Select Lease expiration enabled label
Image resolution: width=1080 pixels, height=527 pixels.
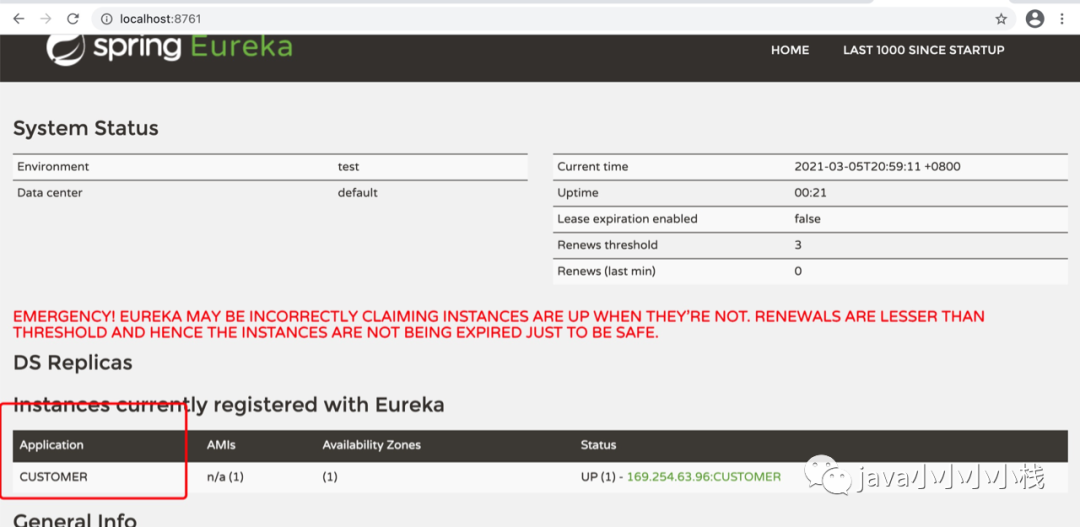pyautogui.click(x=627, y=219)
